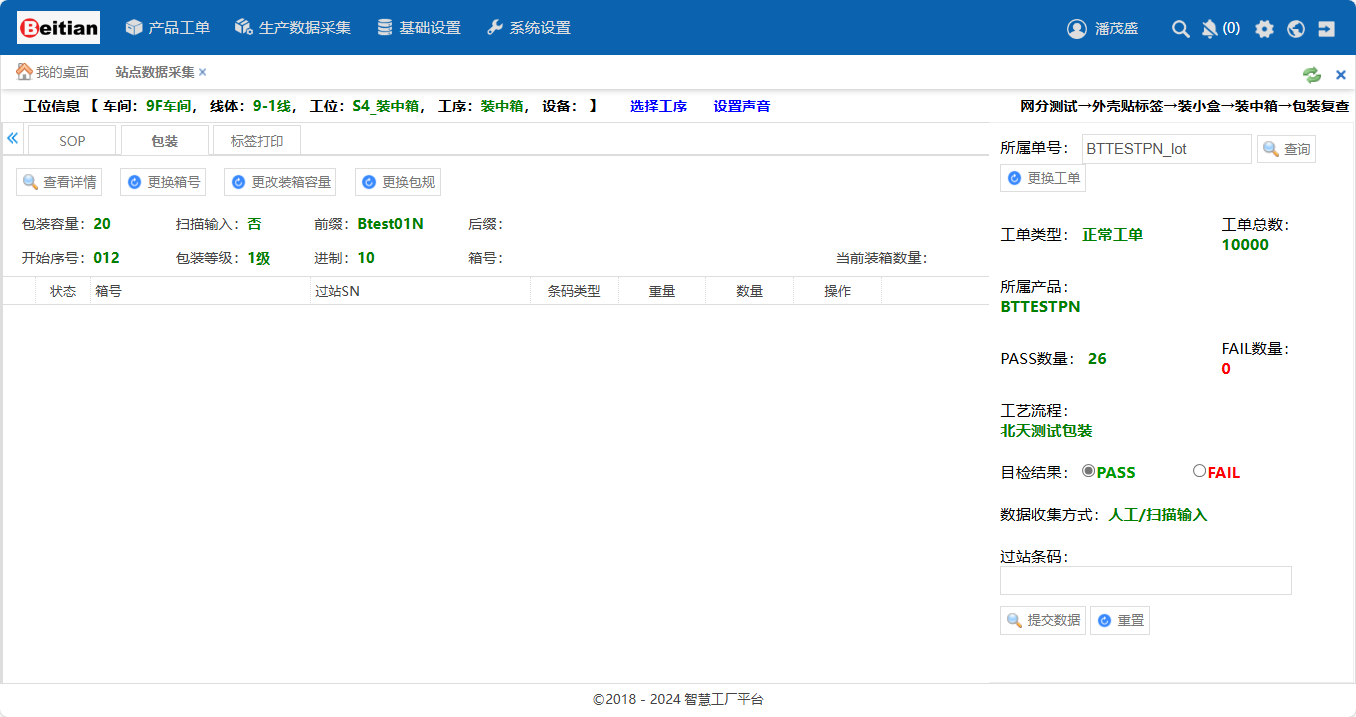Select the FAIL radio button
Image resolution: width=1356 pixels, height=717 pixels.
pos(1200,471)
